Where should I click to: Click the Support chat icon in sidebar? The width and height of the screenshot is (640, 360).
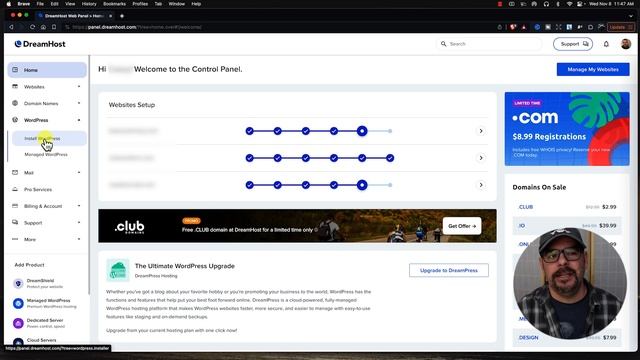[x=15, y=222]
